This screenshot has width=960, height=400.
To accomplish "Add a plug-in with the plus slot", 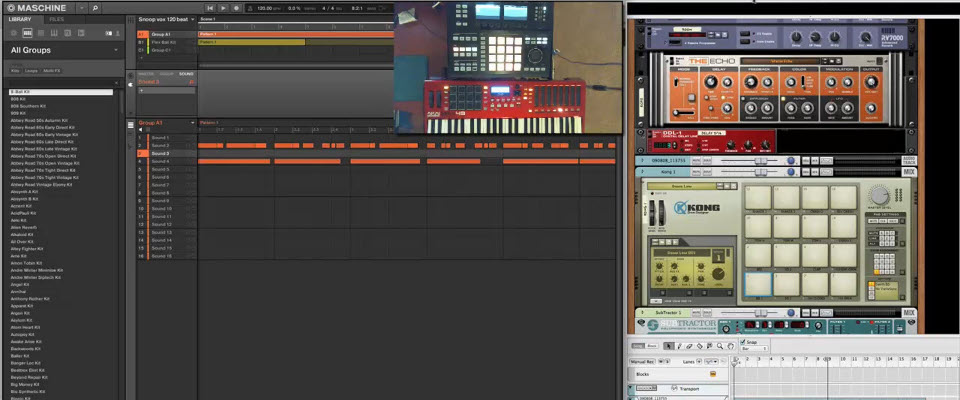I will click(167, 91).
